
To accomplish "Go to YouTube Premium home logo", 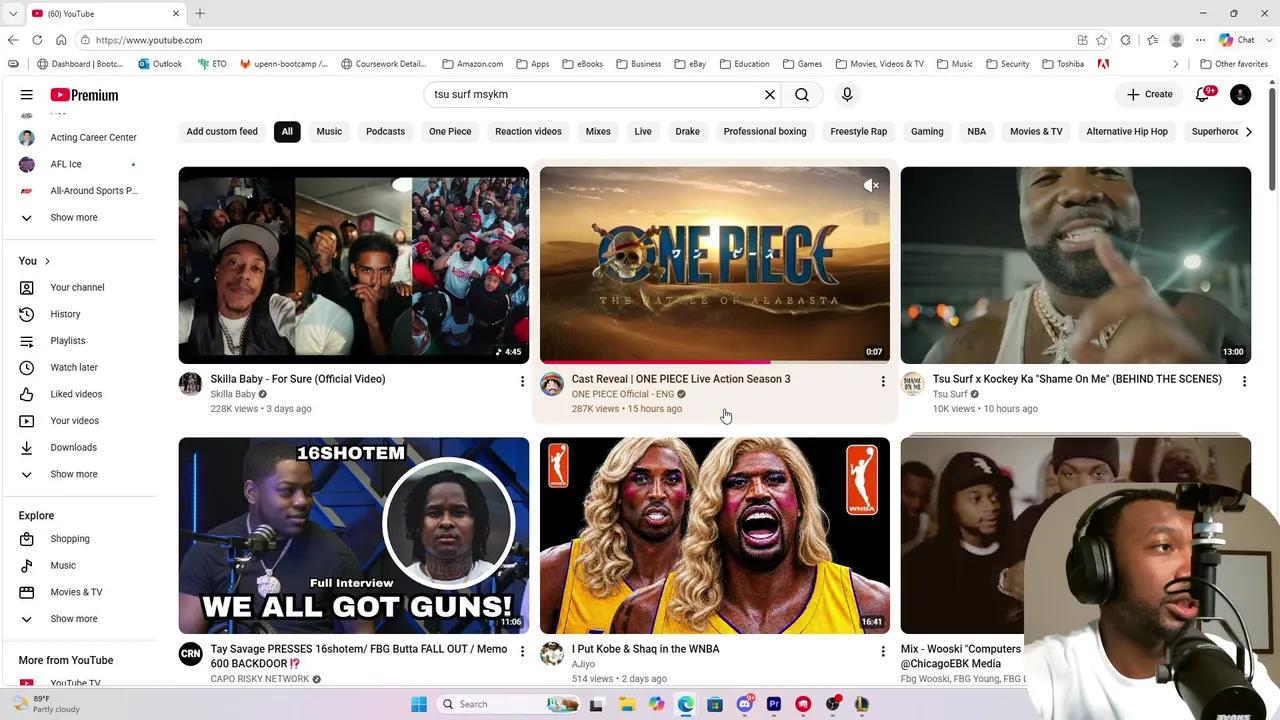I will coord(84,95).
